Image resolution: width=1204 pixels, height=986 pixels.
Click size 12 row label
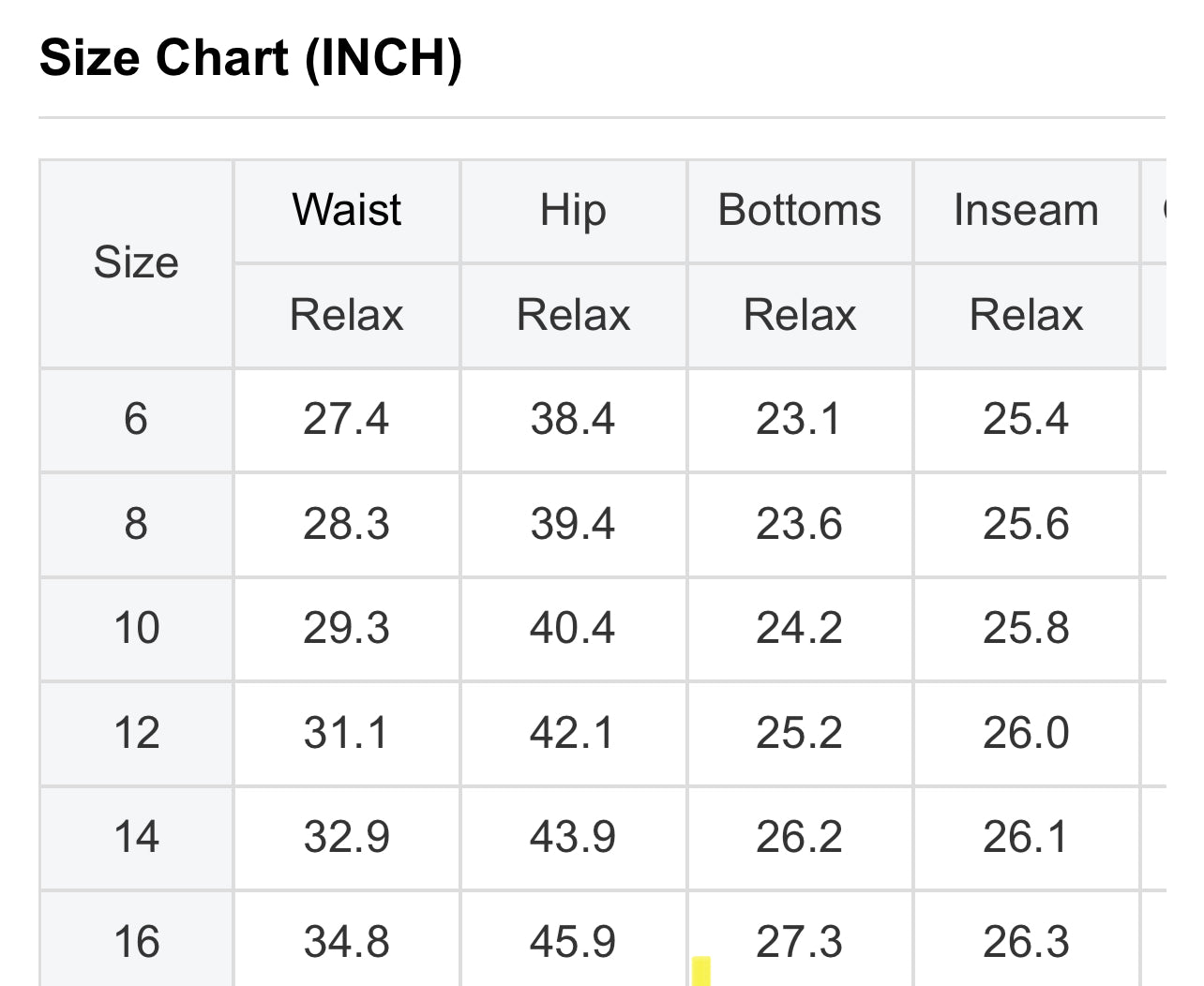[x=136, y=733]
